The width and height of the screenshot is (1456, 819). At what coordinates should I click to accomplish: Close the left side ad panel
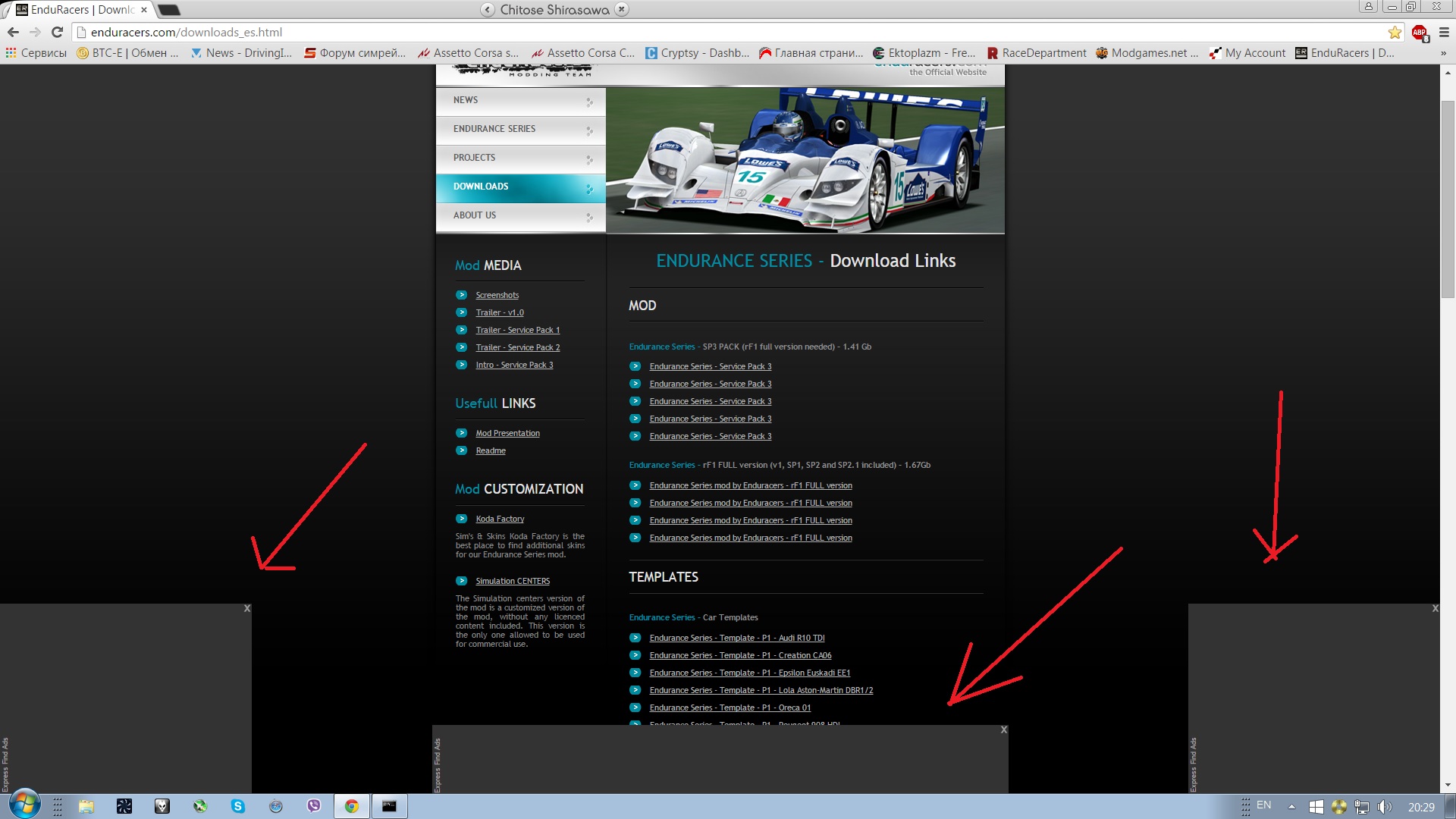point(246,608)
